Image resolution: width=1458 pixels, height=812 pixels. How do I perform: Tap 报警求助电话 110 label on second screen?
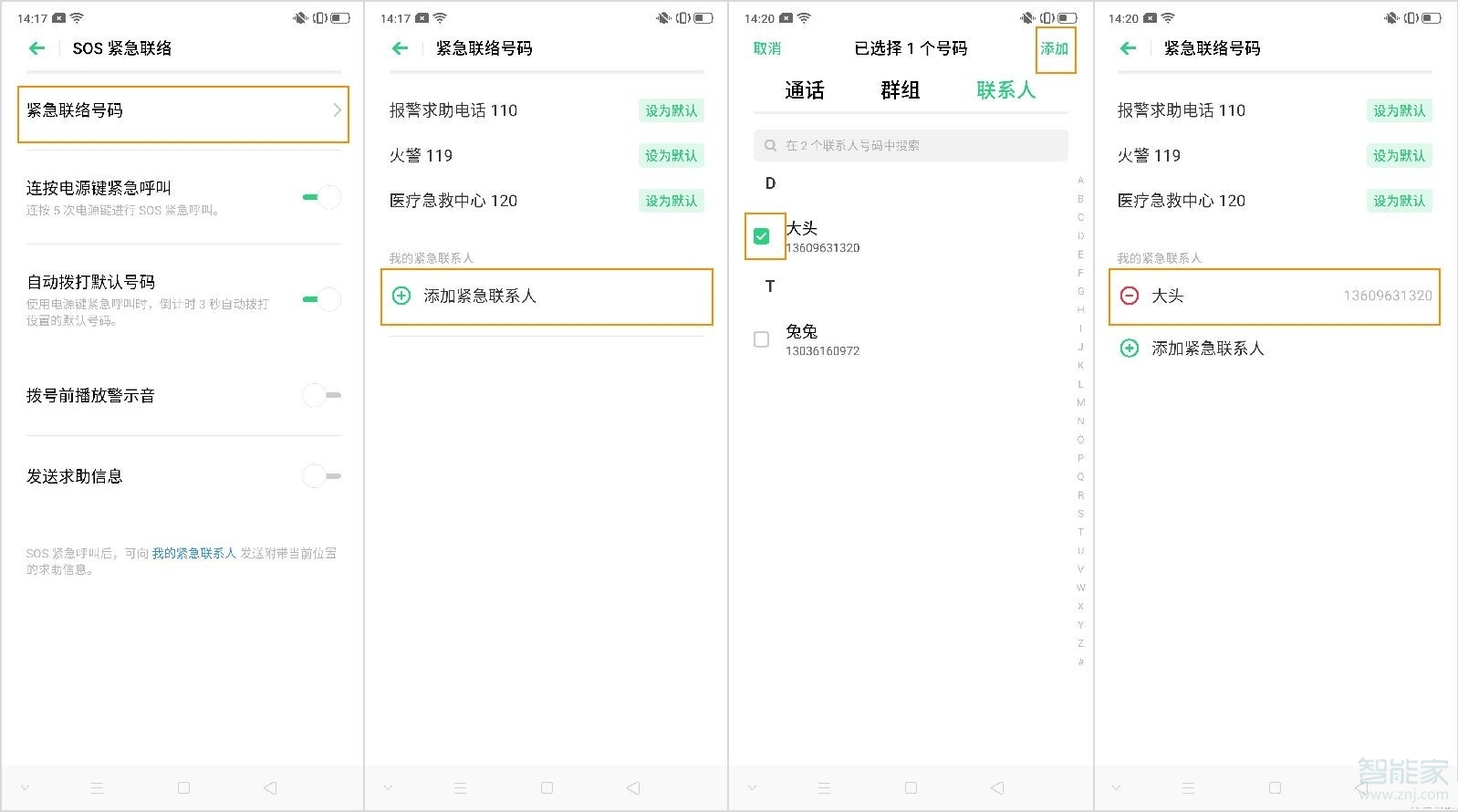453,110
